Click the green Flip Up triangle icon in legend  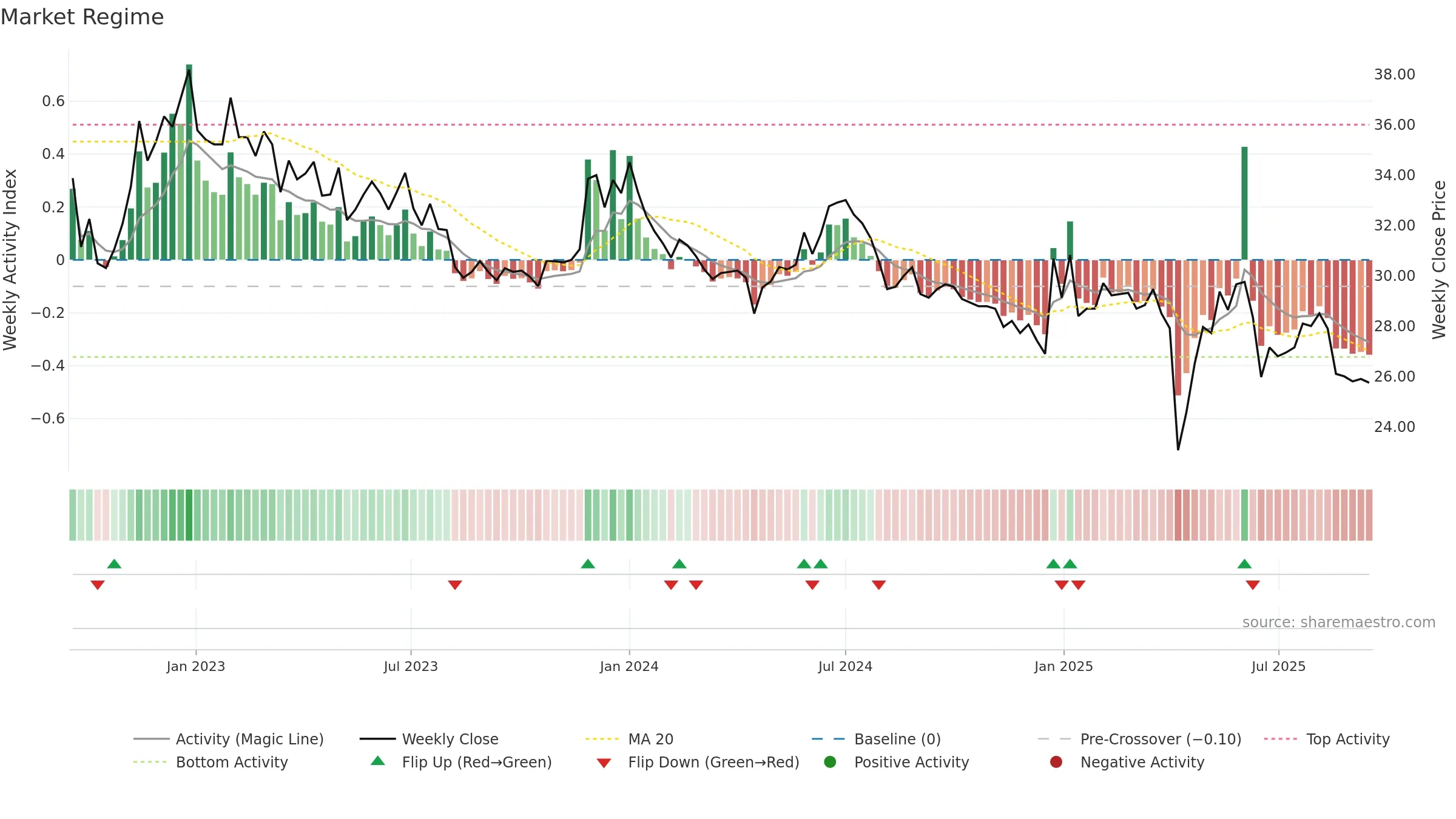click(378, 761)
